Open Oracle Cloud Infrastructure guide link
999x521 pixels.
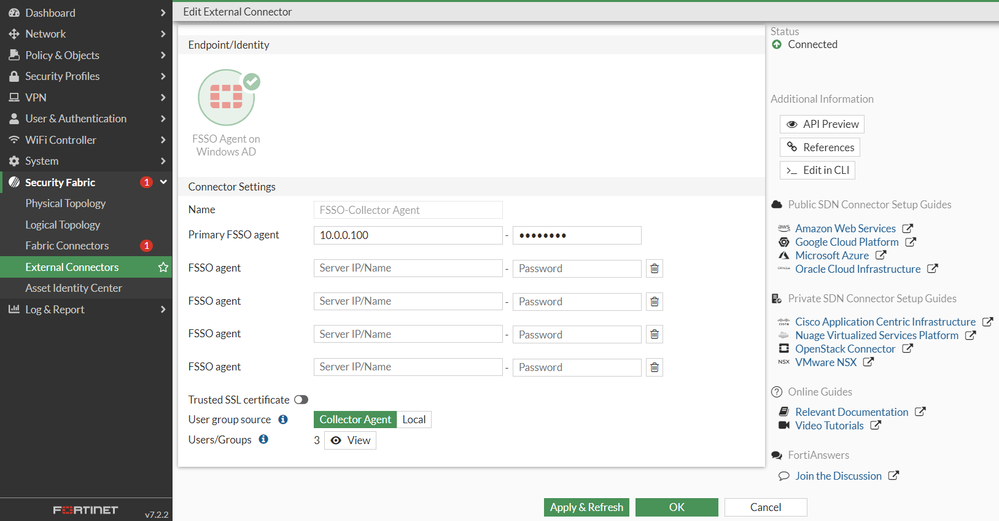pyautogui.click(x=858, y=269)
